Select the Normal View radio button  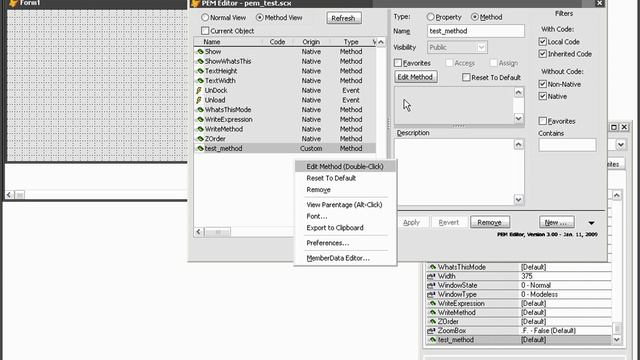(x=205, y=18)
